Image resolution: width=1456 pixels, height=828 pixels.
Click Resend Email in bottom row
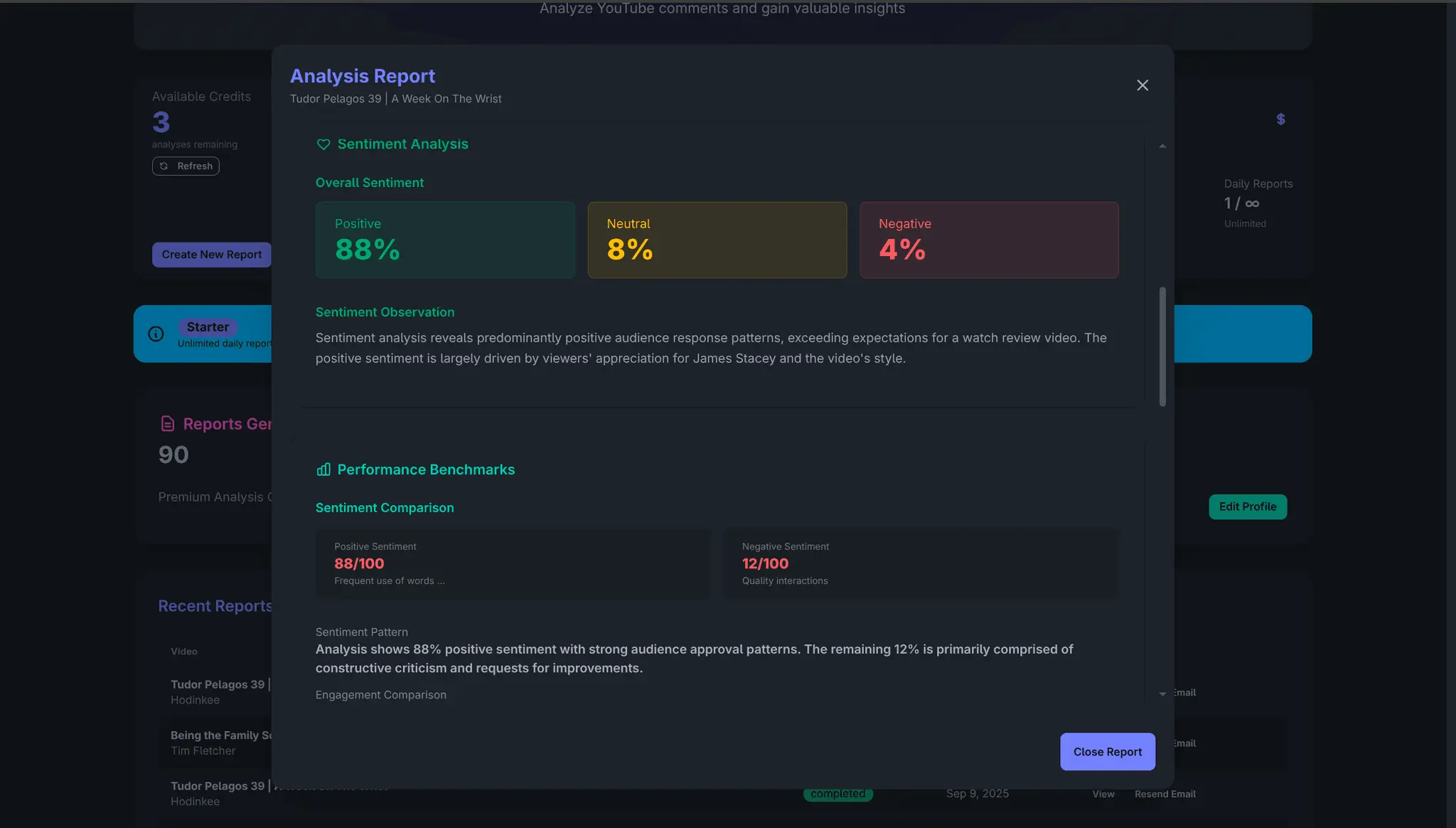coord(1165,794)
